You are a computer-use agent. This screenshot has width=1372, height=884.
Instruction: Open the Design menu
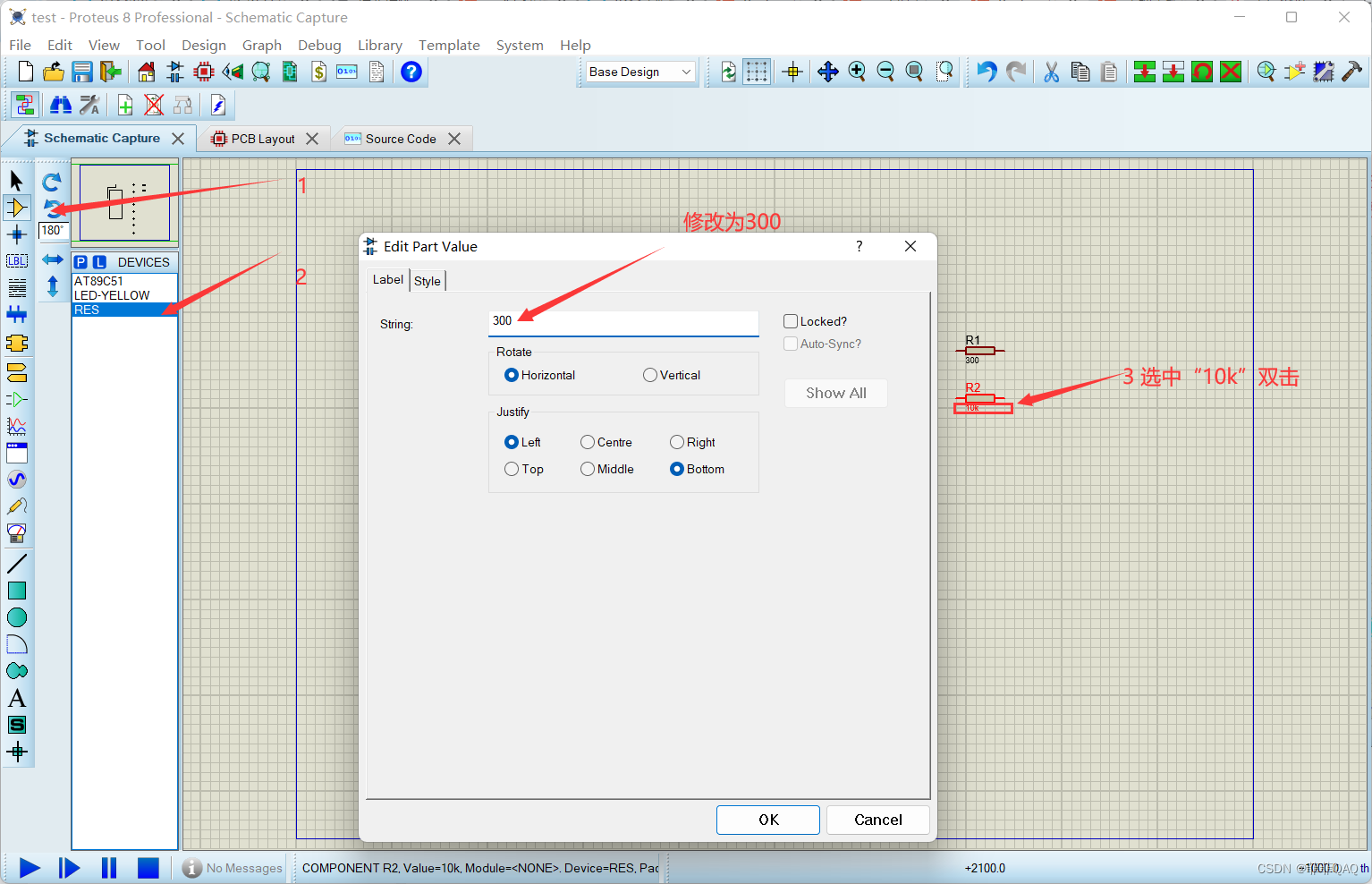(204, 45)
